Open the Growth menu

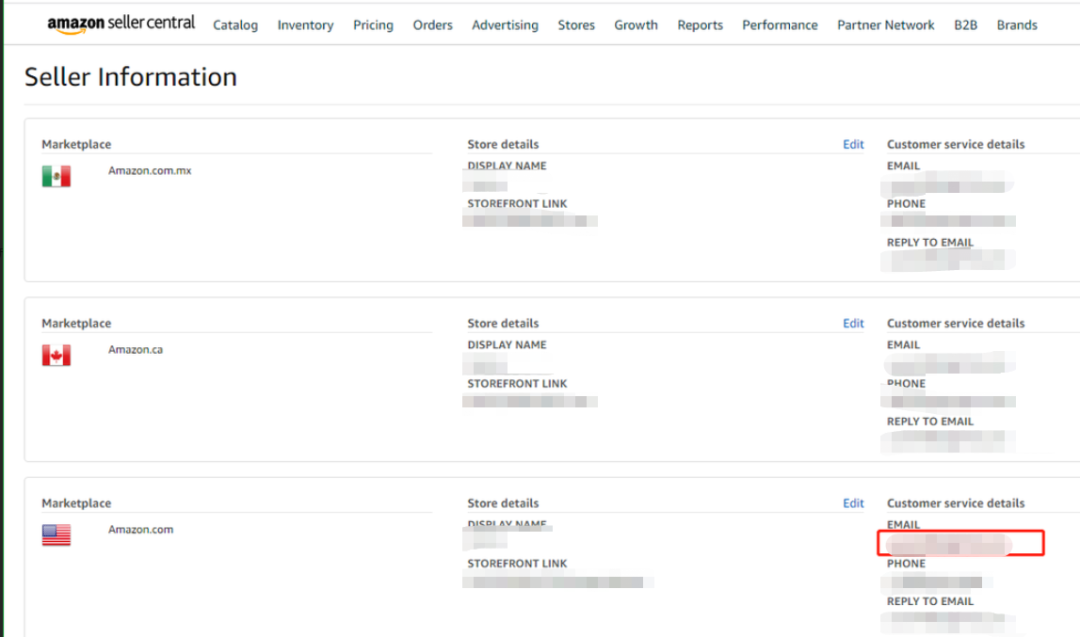click(636, 25)
